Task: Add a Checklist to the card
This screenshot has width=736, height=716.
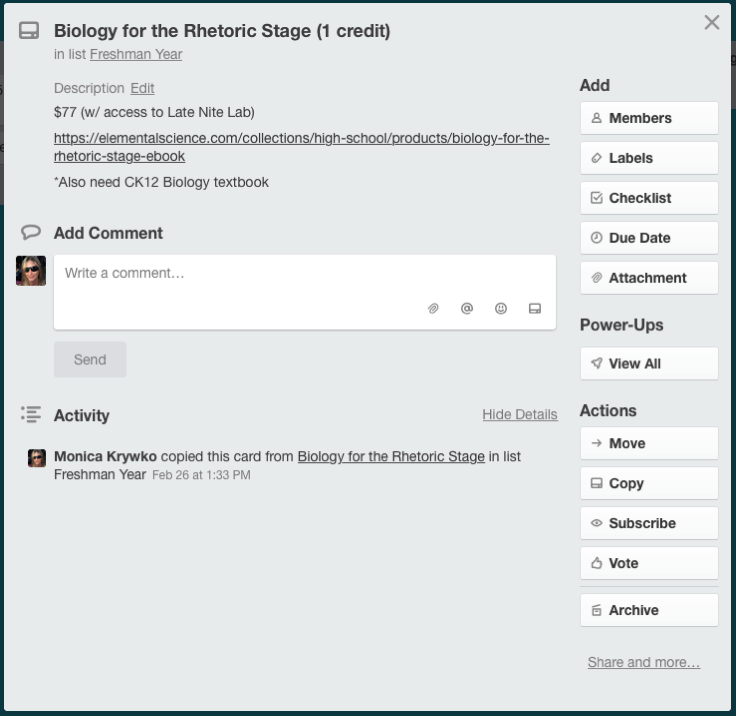Action: tap(649, 198)
